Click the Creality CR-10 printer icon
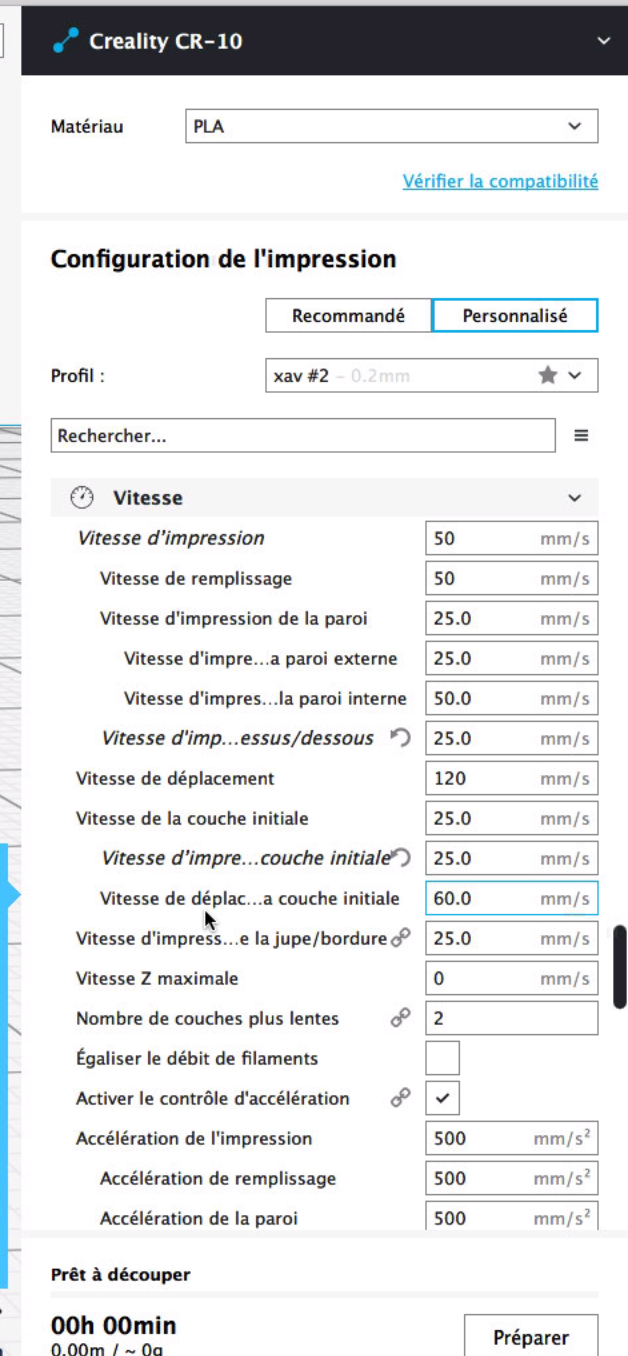Image resolution: width=628 pixels, height=1356 pixels. (66, 41)
